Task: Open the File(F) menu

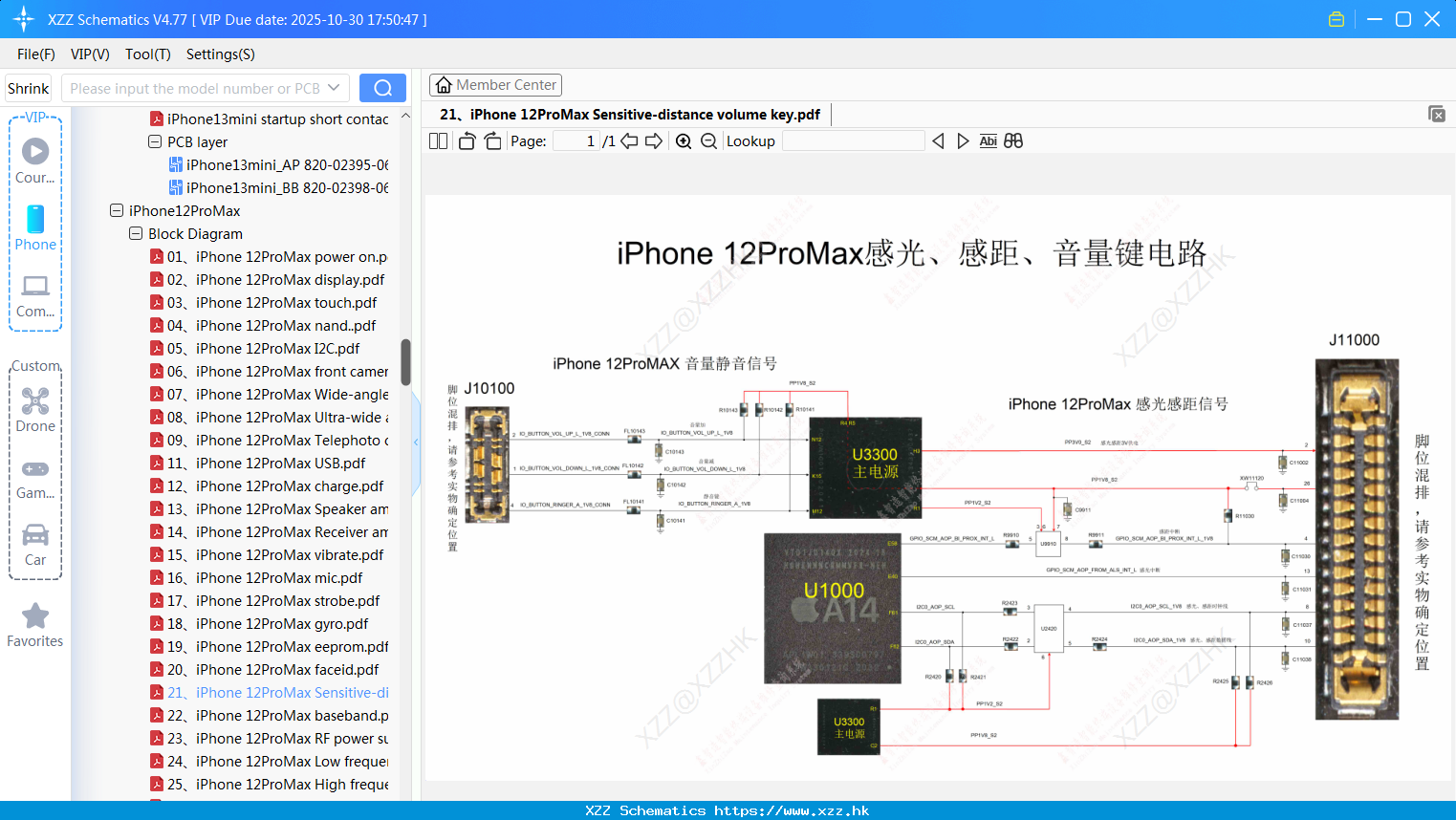Action: (x=36, y=54)
